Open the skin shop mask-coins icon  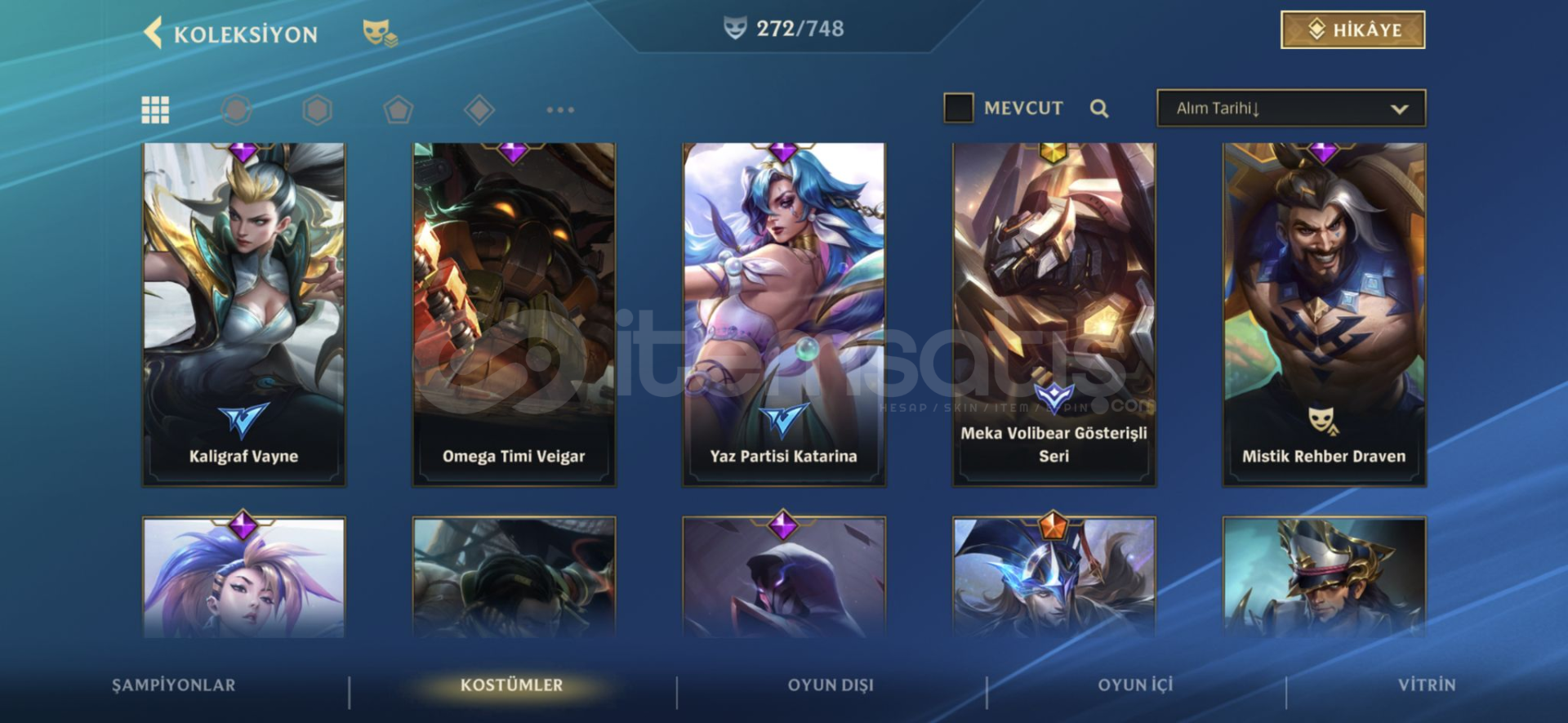[x=379, y=33]
